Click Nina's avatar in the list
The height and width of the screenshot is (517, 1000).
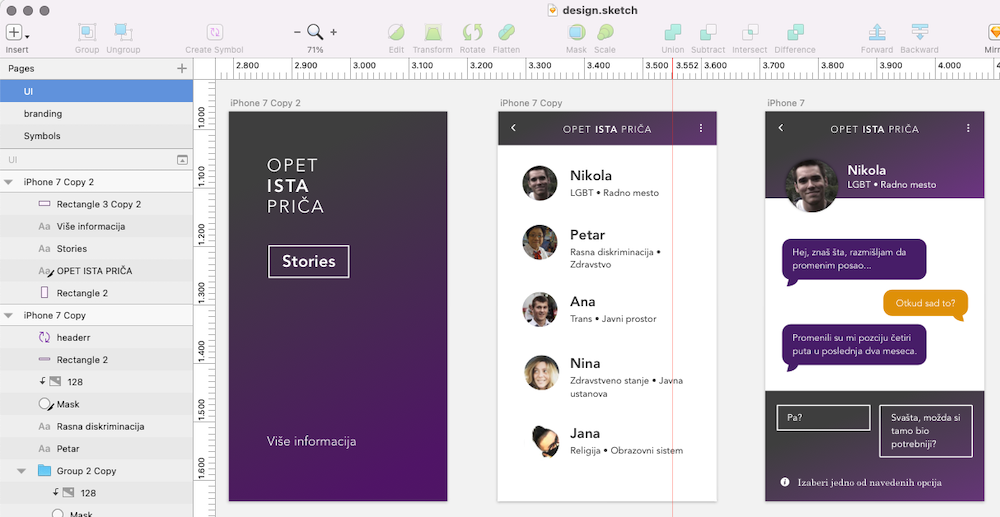541,373
